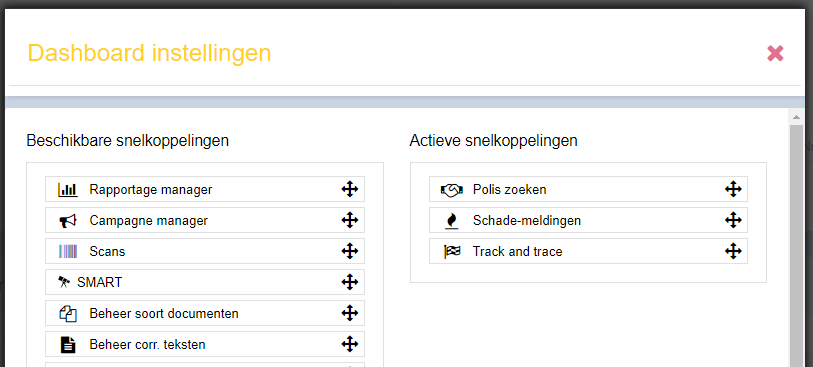The width and height of the screenshot is (813, 367).
Task: Click the telescope icon beside SMART
Action: (x=64, y=283)
